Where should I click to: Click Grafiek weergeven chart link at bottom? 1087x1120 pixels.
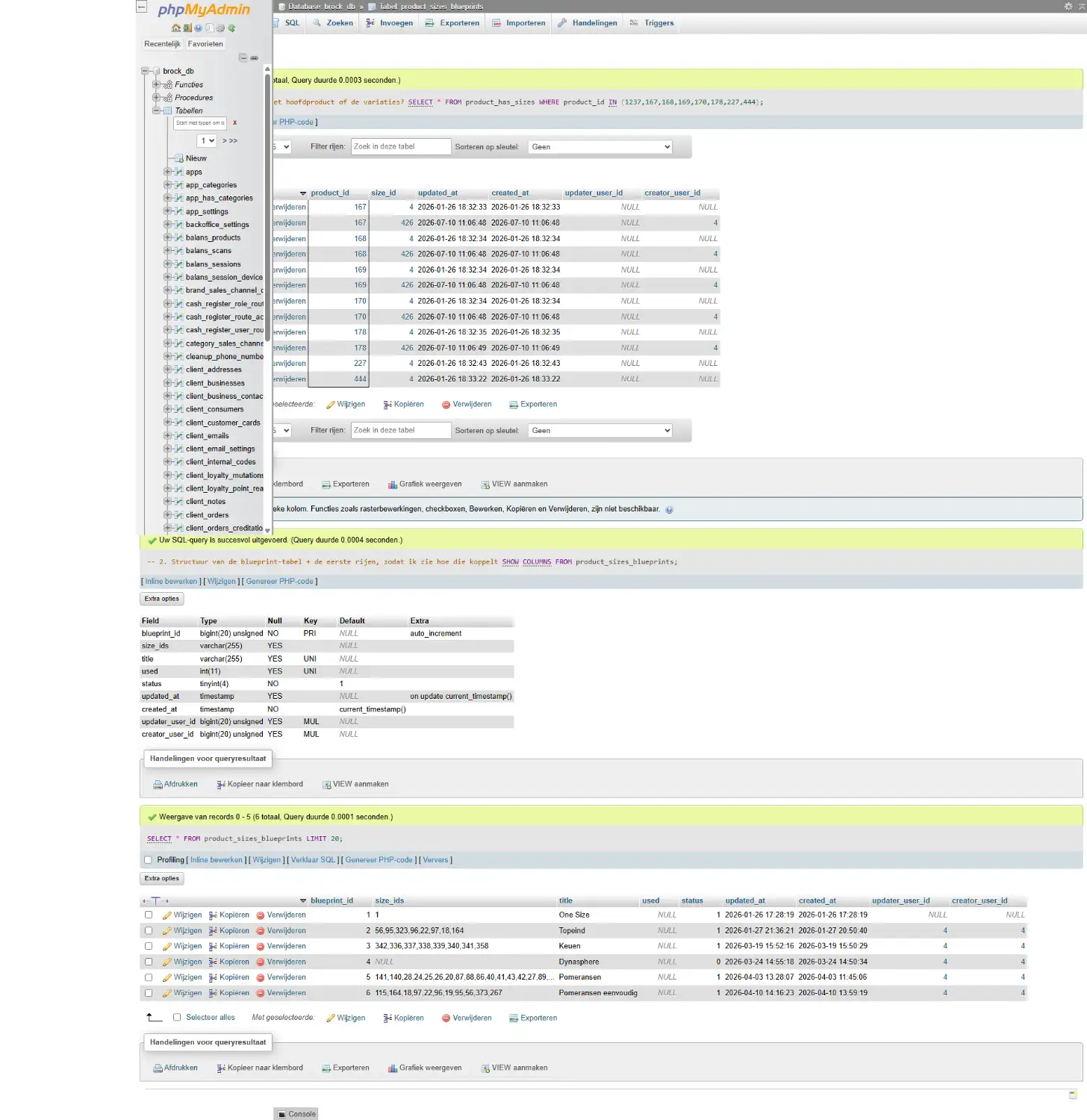coord(425,1068)
